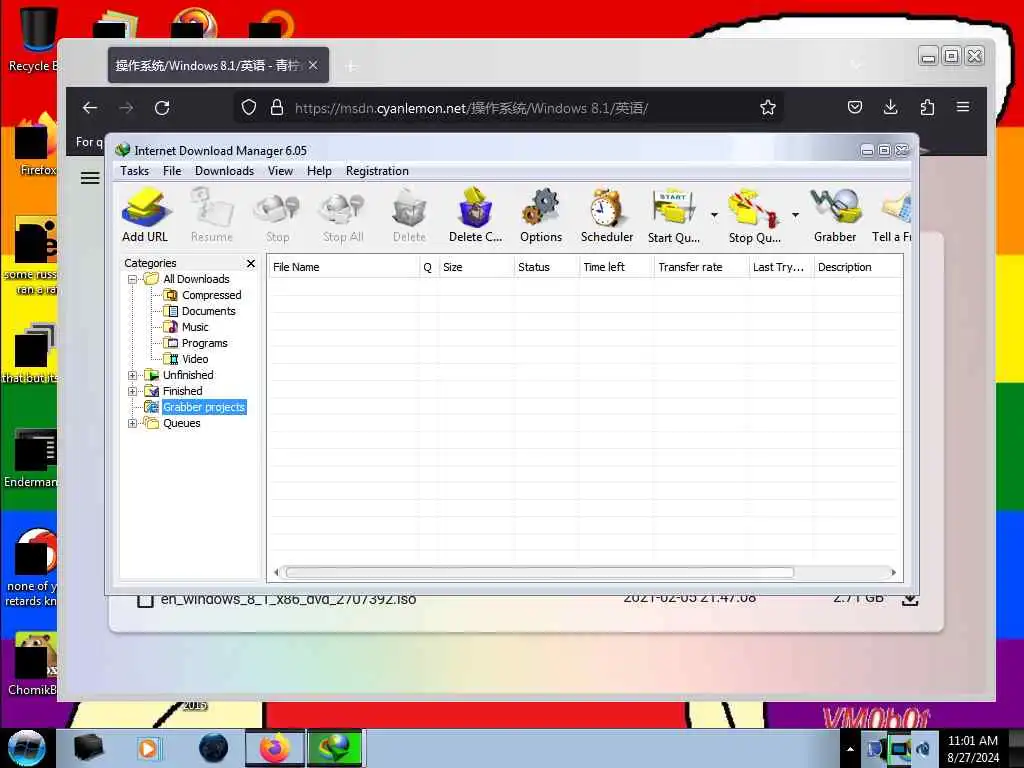Viewport: 1024px width, 768px height.
Task: Open the webpage sidebar hamburger menu
Action: coord(90,178)
